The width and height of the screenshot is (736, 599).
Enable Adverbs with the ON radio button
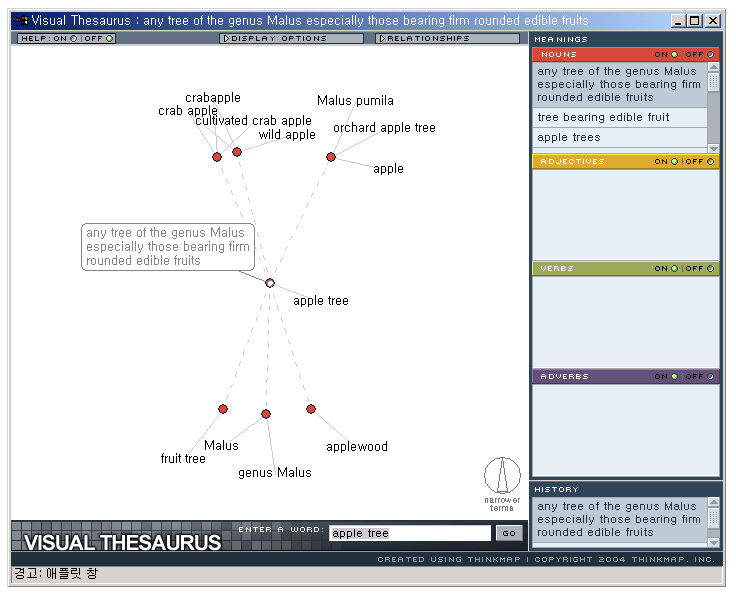pyautogui.click(x=675, y=376)
